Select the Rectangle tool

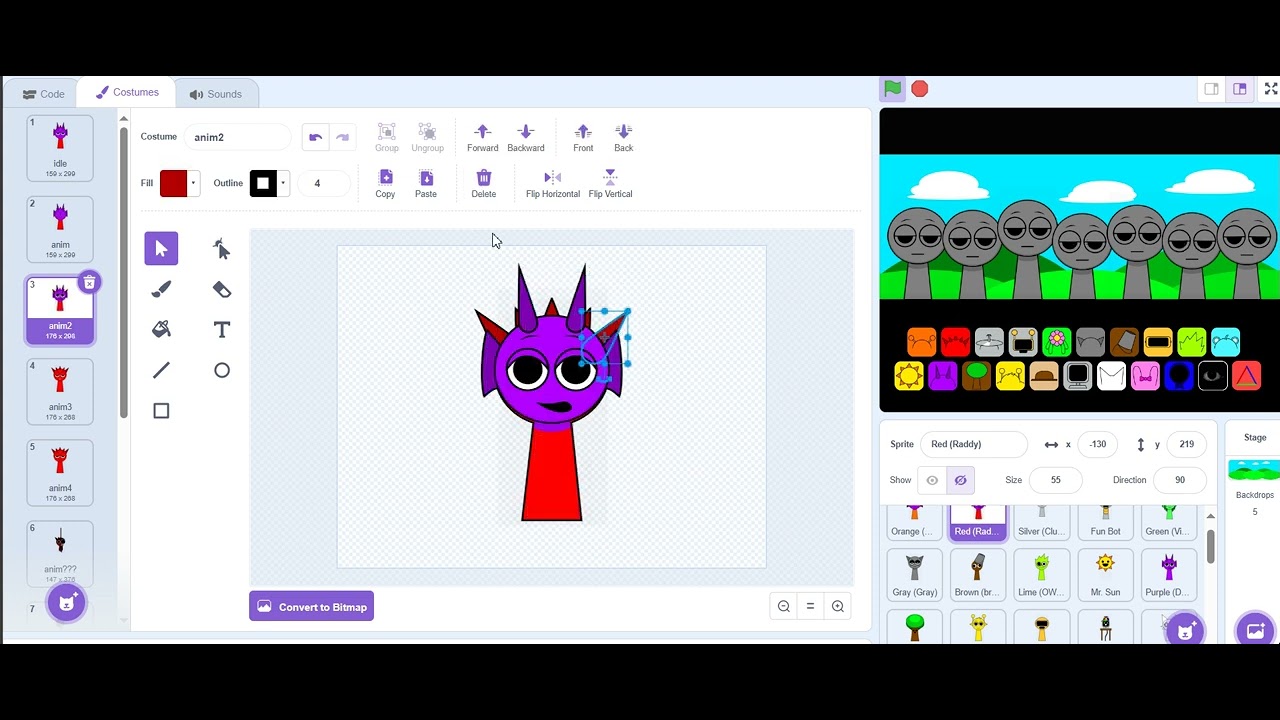coord(161,411)
